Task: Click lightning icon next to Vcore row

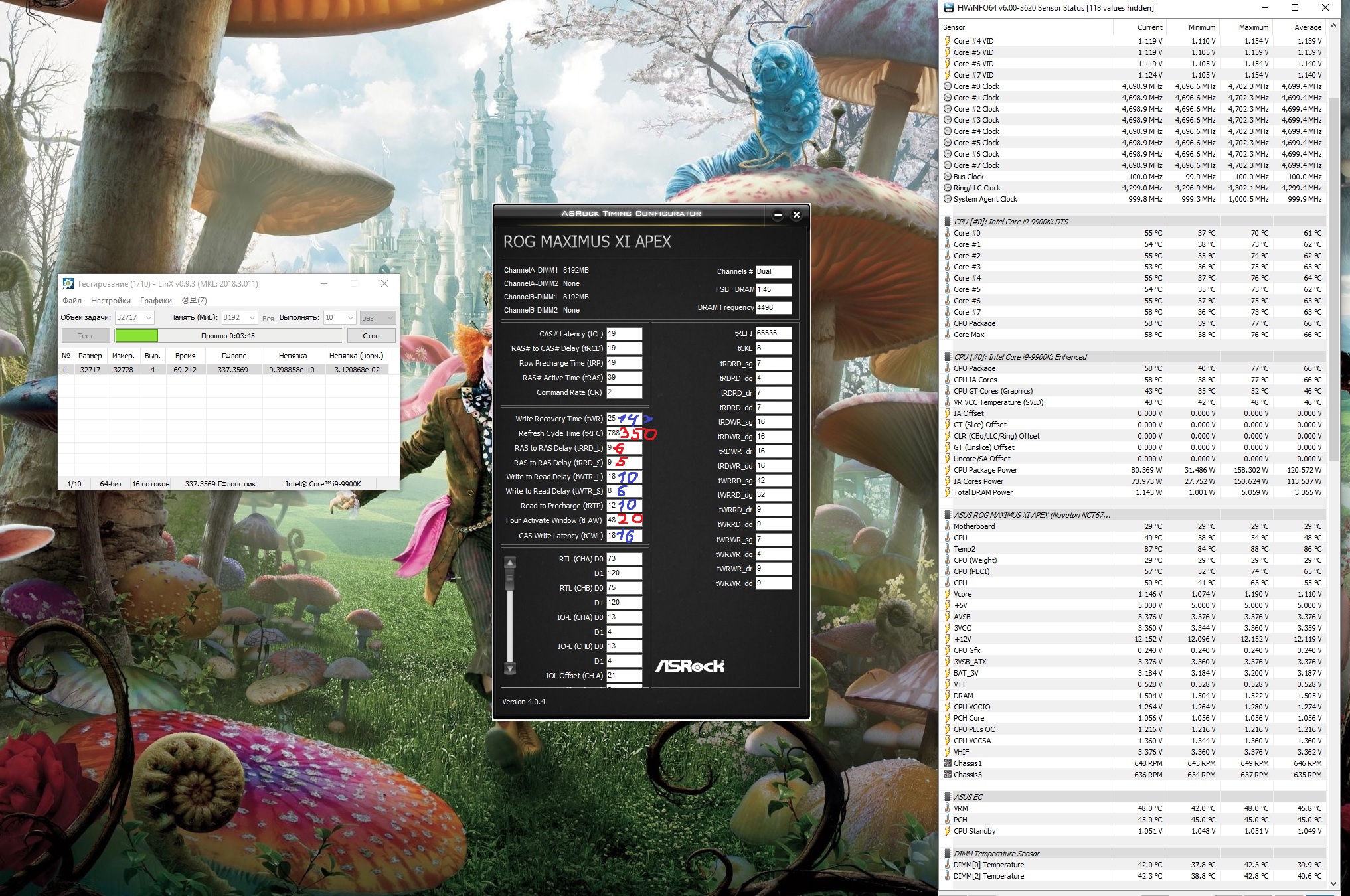Action: point(948,594)
